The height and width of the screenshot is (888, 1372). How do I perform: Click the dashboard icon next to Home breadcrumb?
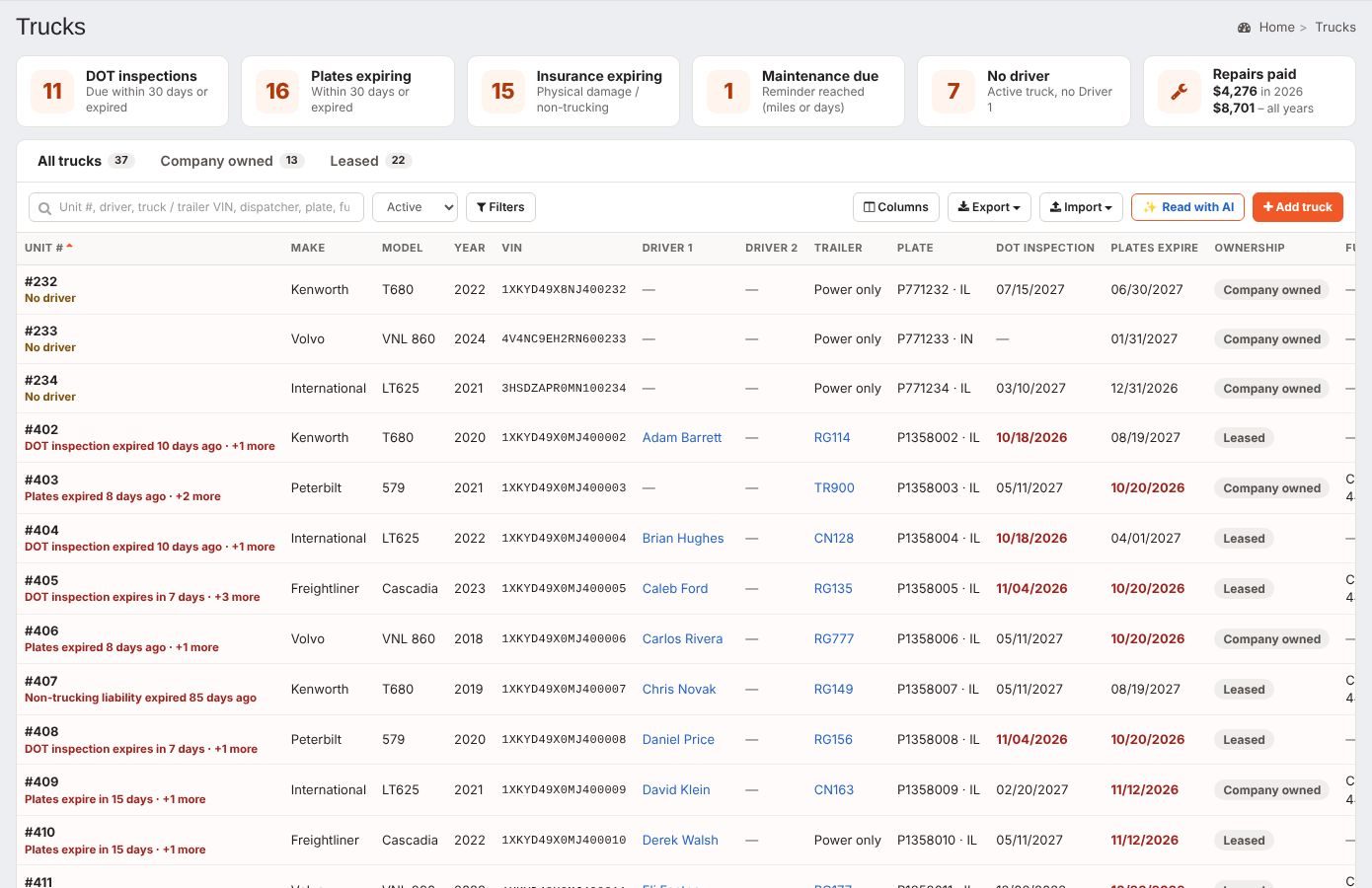[x=1244, y=28]
